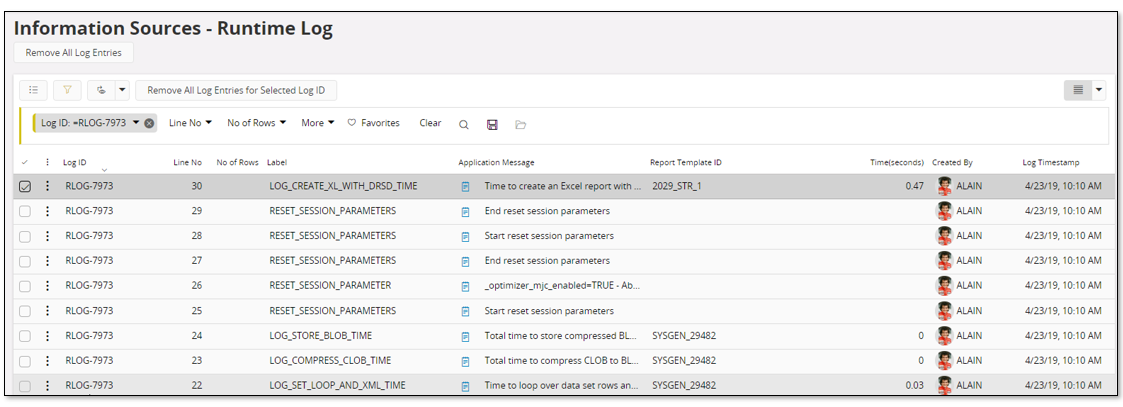Click Clear in the filter bar
This screenshot has width=1123, height=407.
(430, 123)
